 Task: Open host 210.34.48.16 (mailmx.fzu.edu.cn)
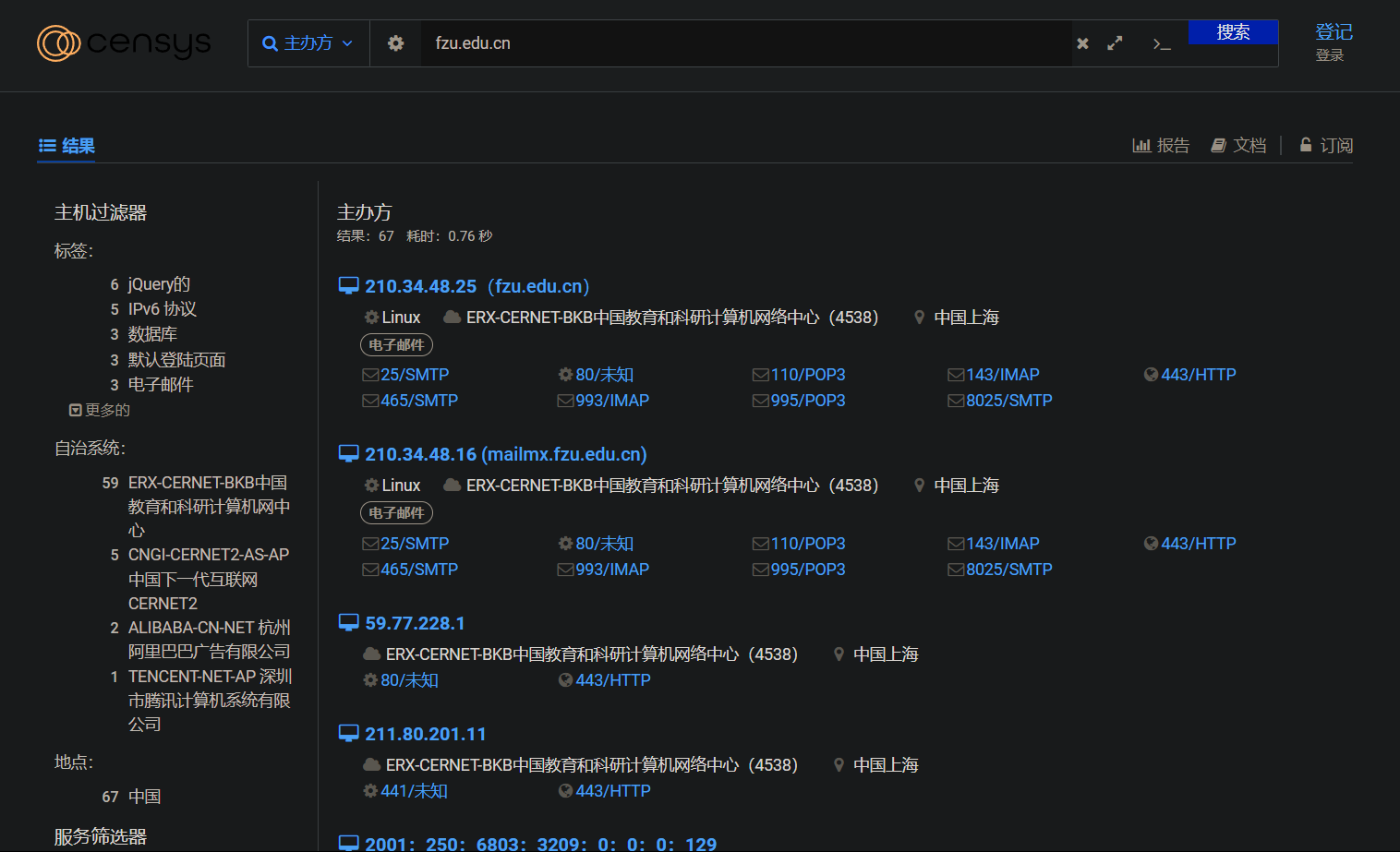[505, 454]
